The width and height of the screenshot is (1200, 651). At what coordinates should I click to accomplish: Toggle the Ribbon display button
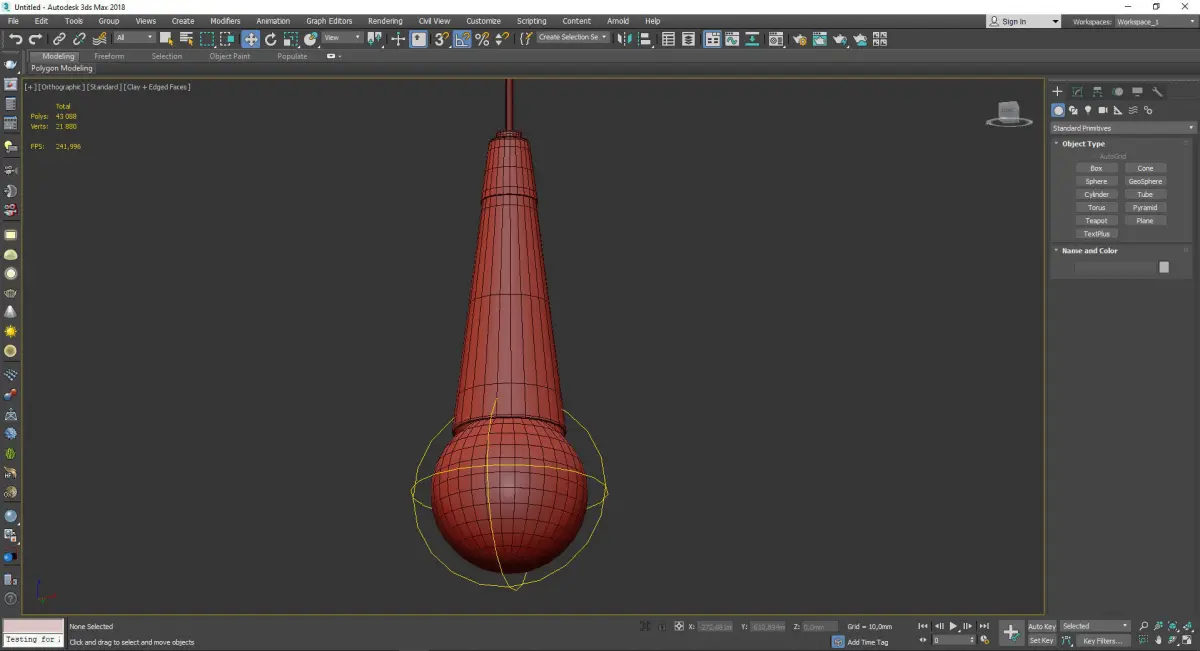[712, 39]
